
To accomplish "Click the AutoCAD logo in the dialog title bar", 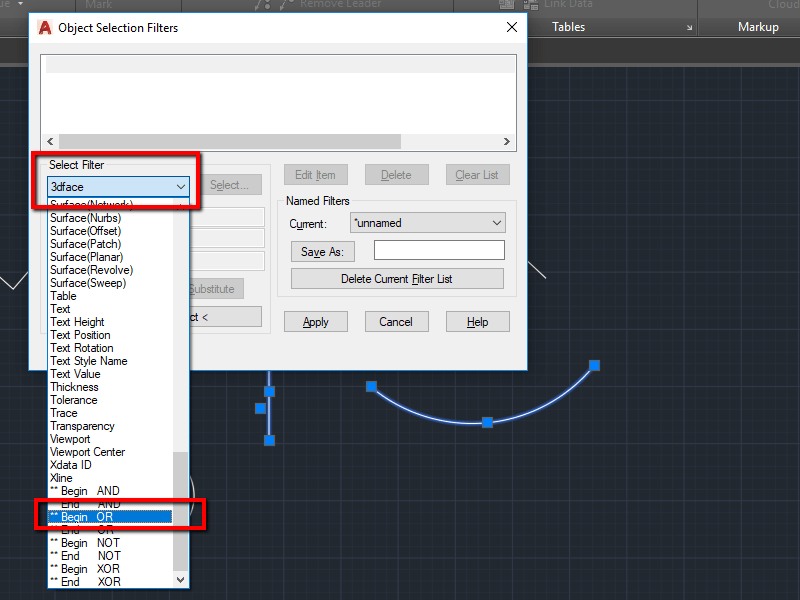I will point(45,28).
